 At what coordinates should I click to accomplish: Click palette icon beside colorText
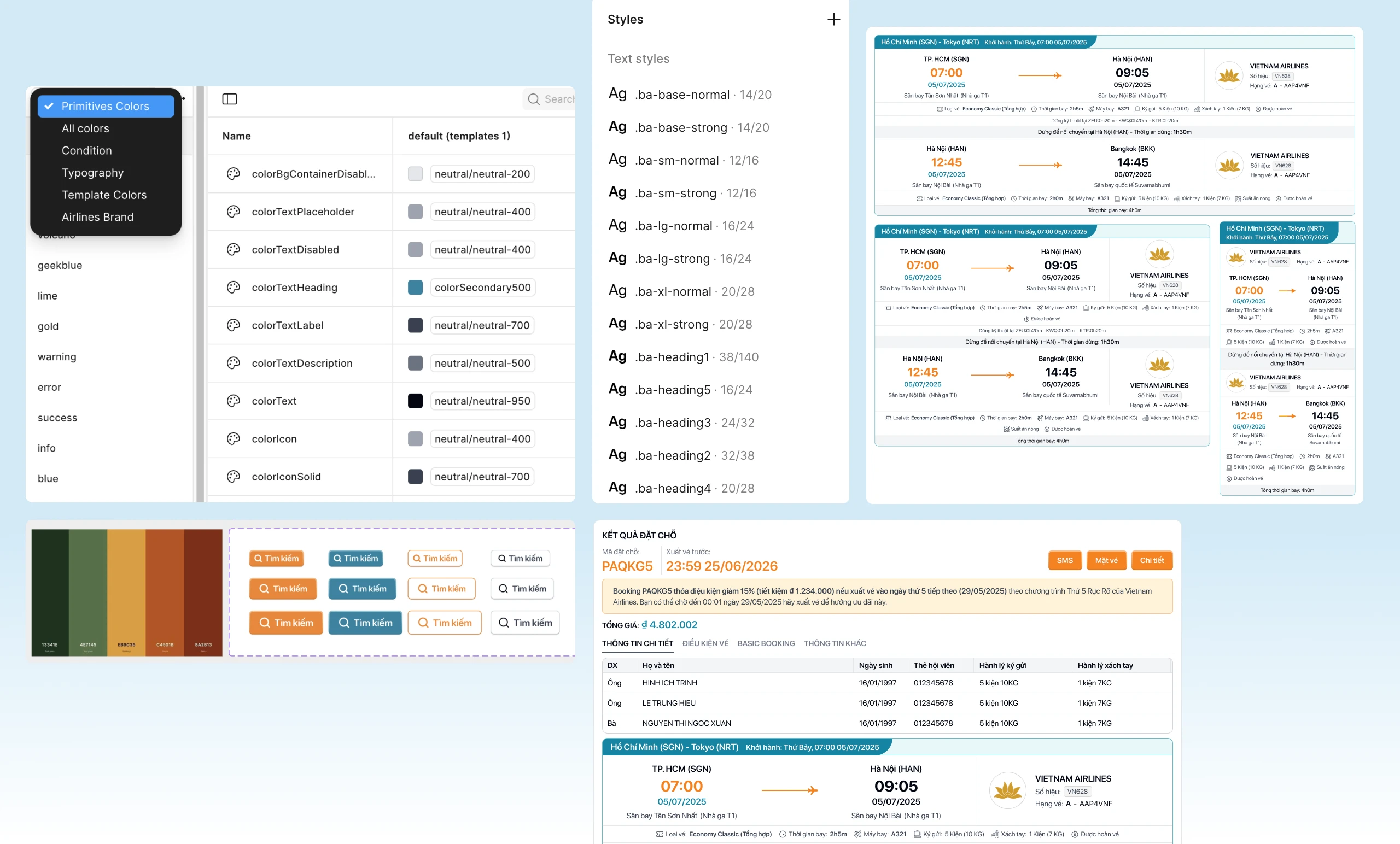[233, 401]
